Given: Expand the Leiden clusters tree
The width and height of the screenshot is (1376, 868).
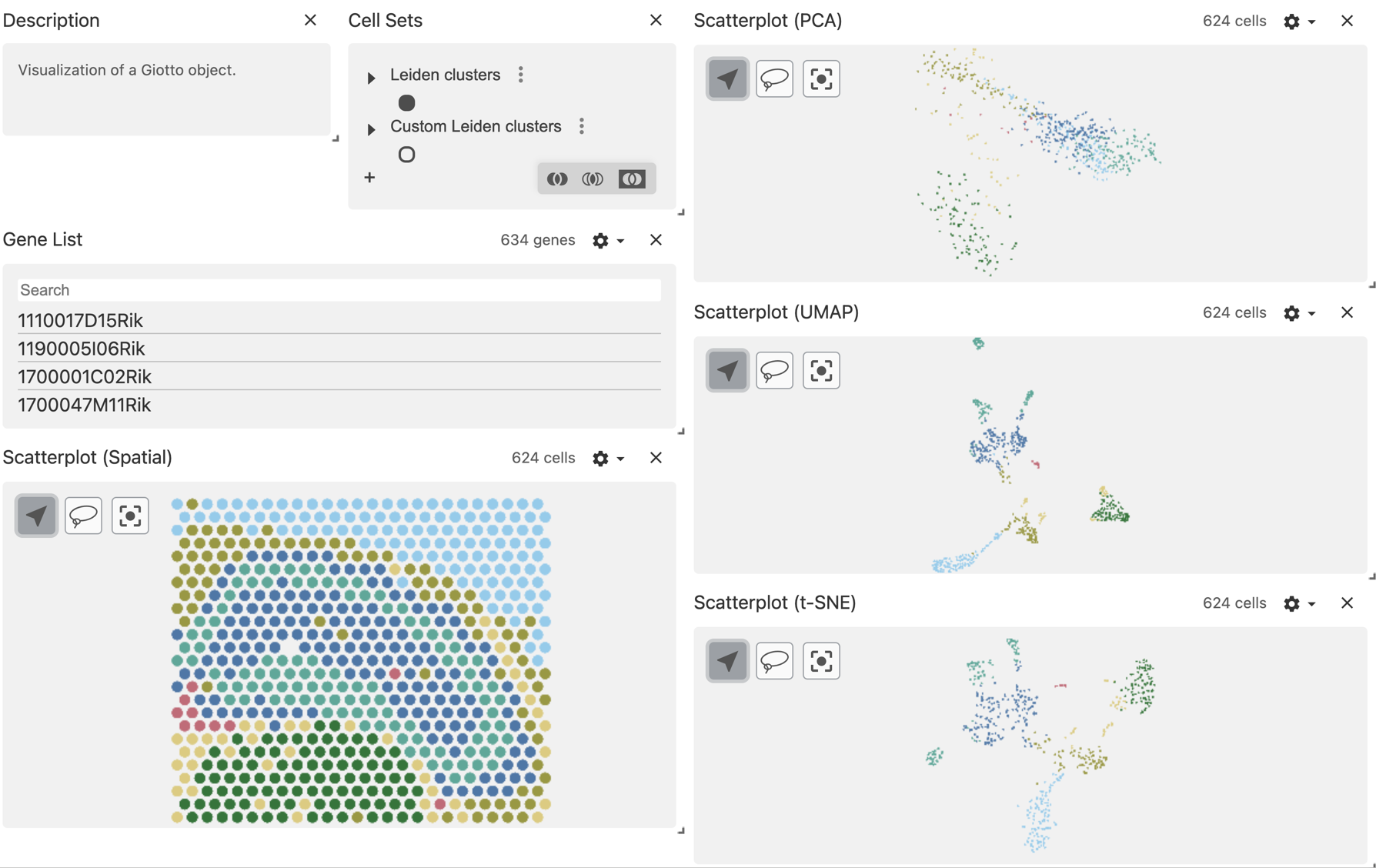Looking at the screenshot, I should coord(371,78).
